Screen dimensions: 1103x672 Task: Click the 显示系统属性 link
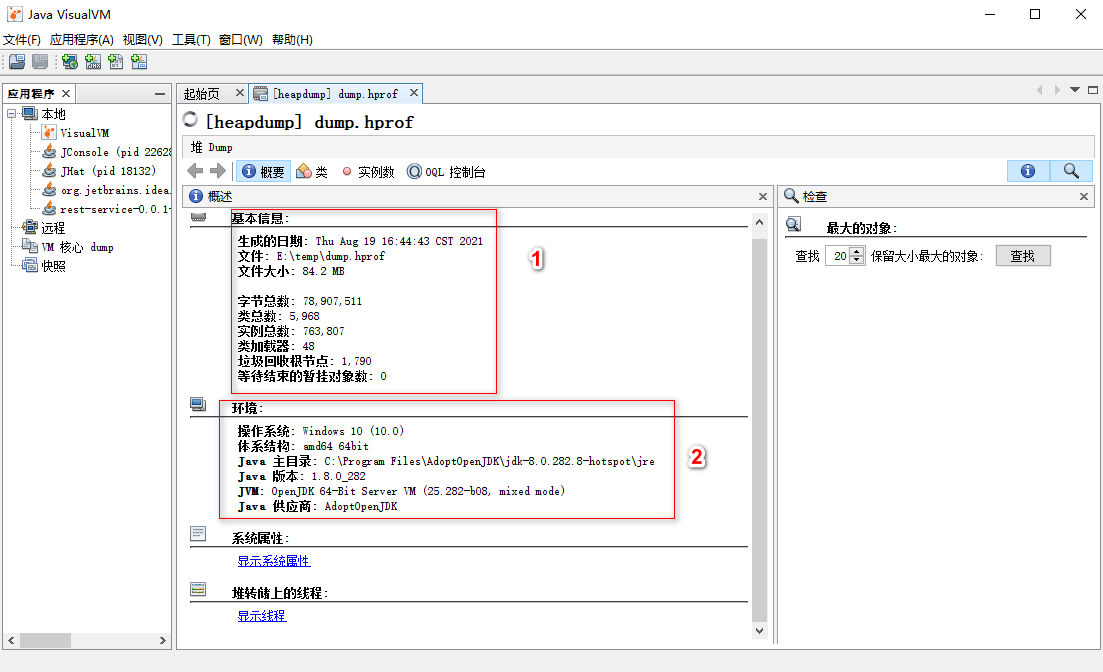(274, 561)
